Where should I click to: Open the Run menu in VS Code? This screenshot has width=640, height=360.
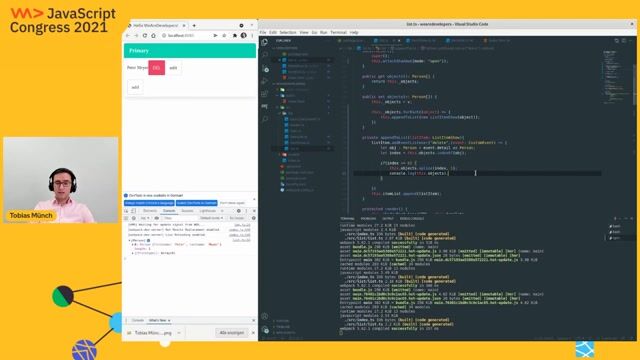click(324, 32)
